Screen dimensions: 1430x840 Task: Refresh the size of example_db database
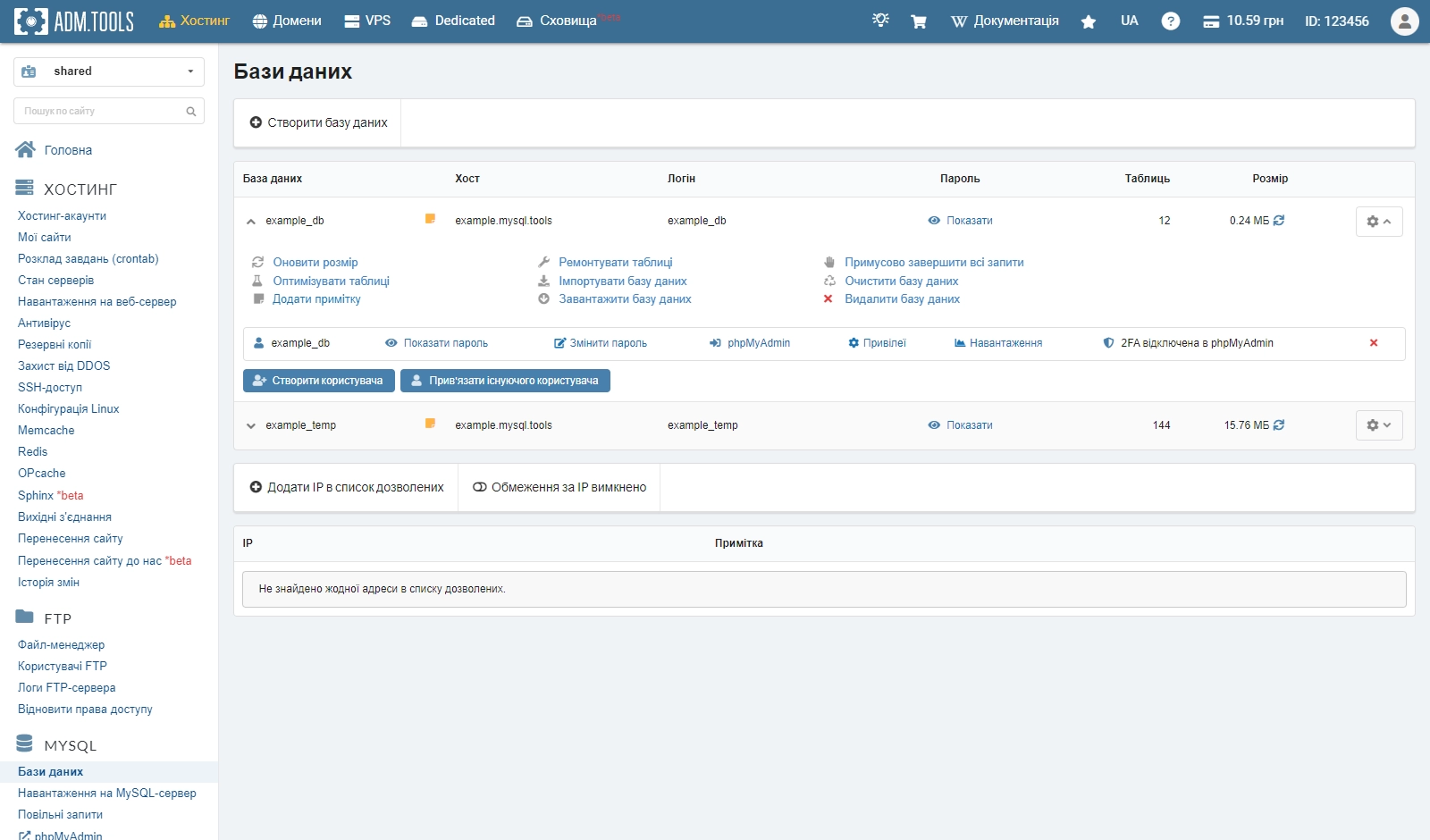(x=1278, y=221)
